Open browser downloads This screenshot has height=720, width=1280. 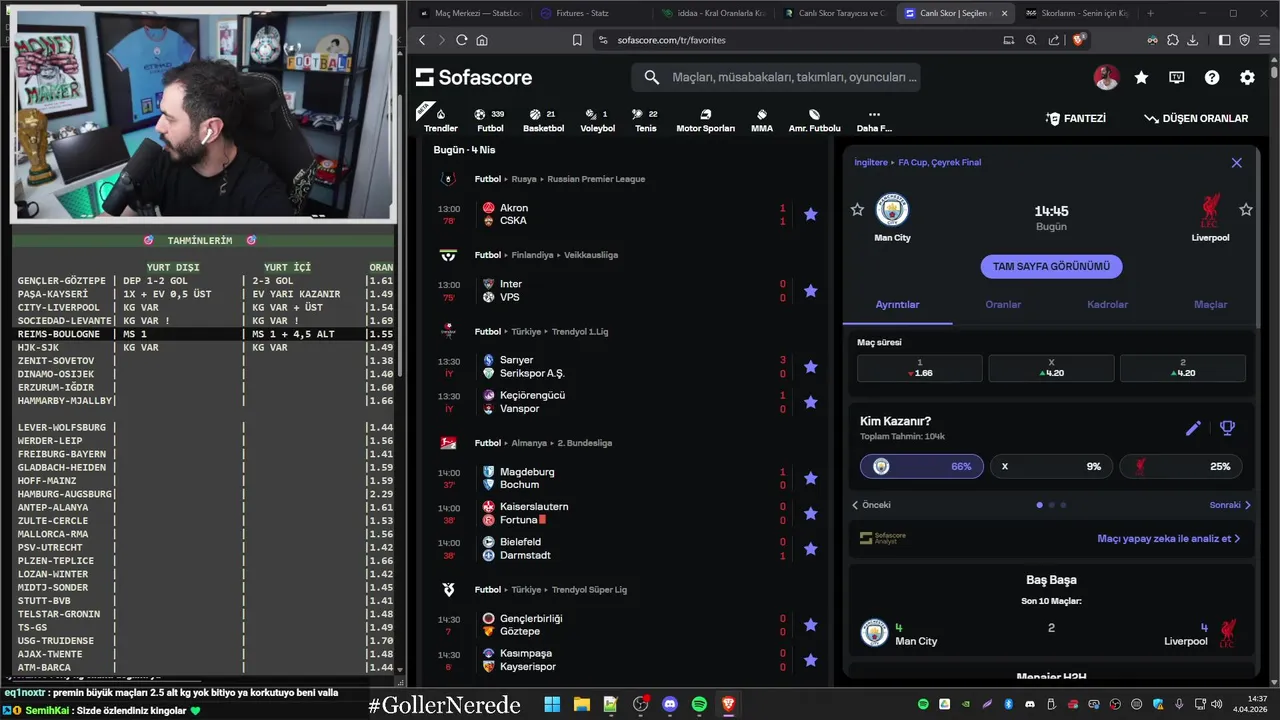tap(1192, 40)
